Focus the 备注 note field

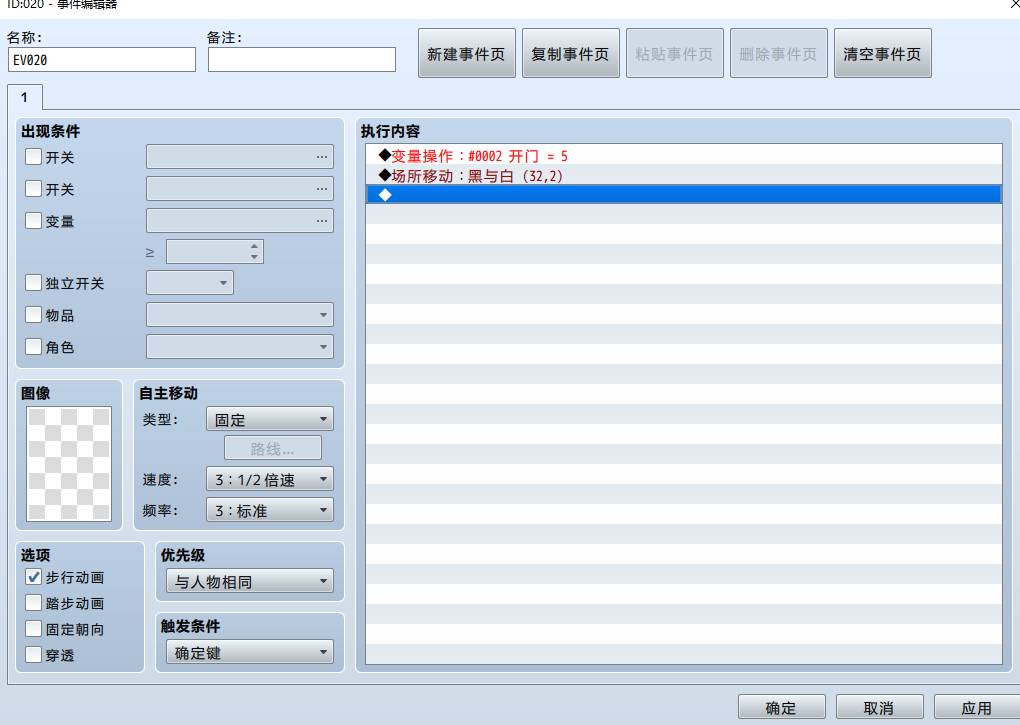pyautogui.click(x=302, y=60)
